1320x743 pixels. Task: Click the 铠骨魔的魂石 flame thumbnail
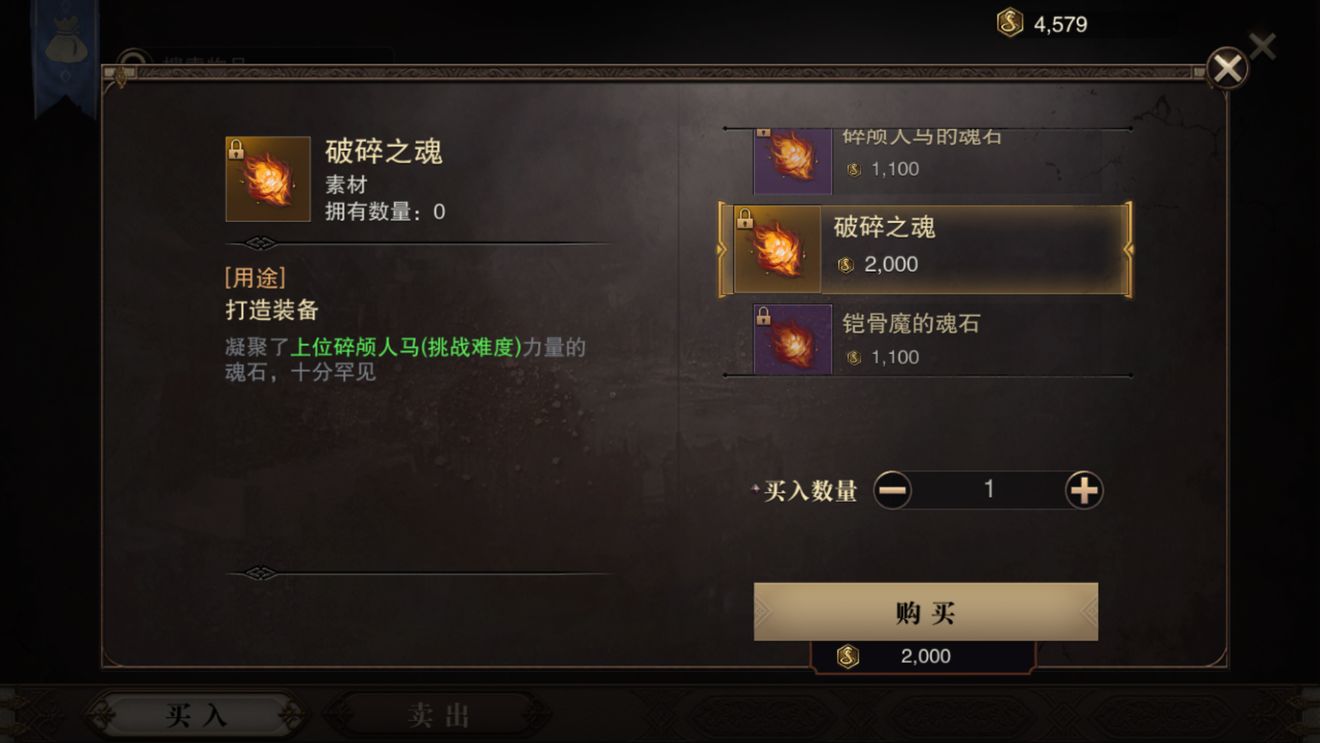(793, 340)
